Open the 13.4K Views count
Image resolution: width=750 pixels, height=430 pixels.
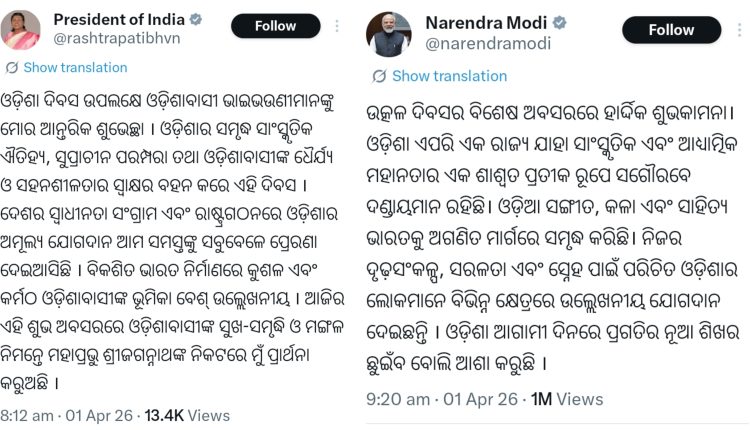[x=172, y=412]
